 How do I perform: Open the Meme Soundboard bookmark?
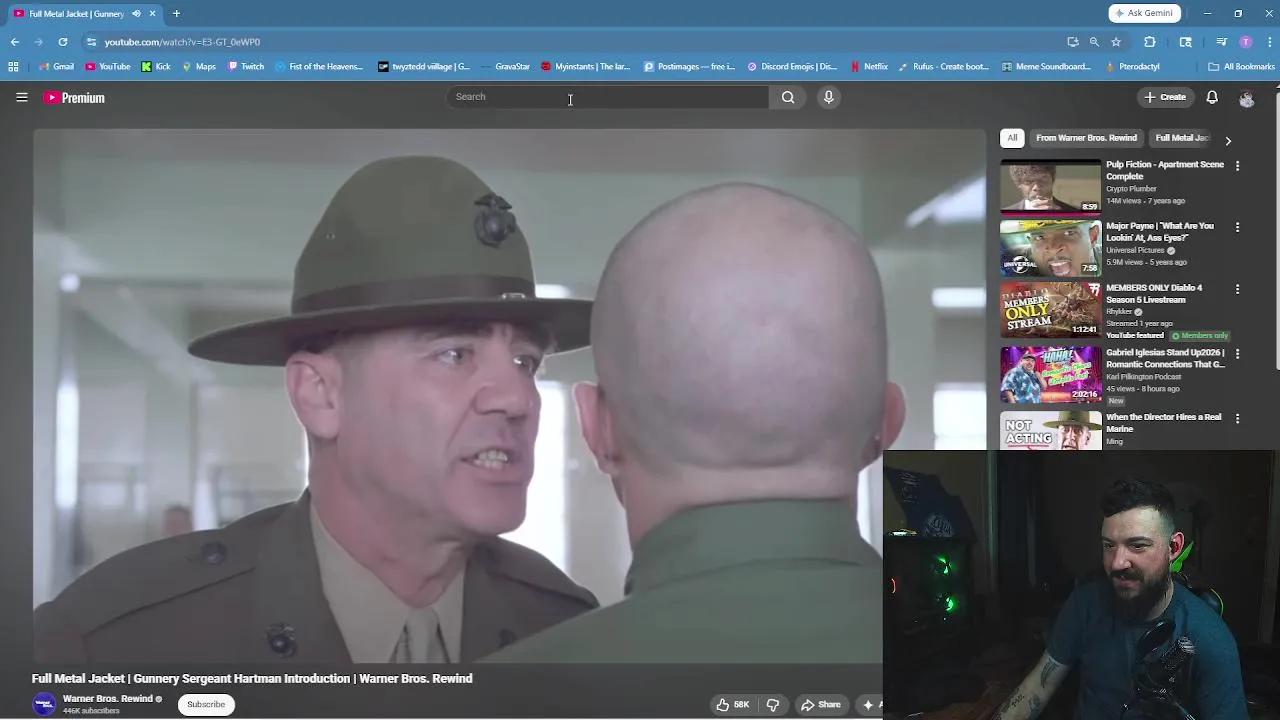(x=1046, y=67)
